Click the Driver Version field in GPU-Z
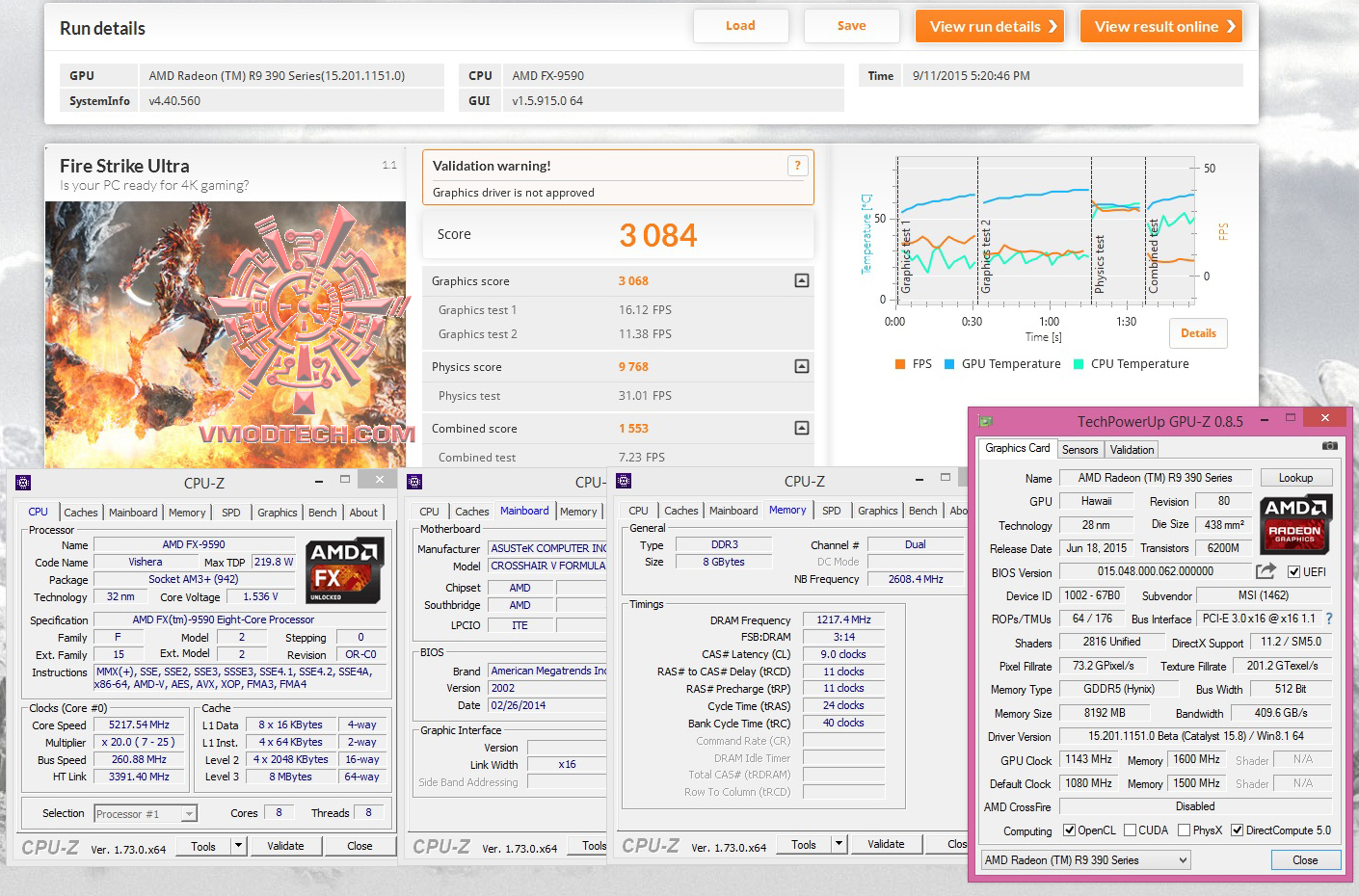 click(x=1195, y=736)
